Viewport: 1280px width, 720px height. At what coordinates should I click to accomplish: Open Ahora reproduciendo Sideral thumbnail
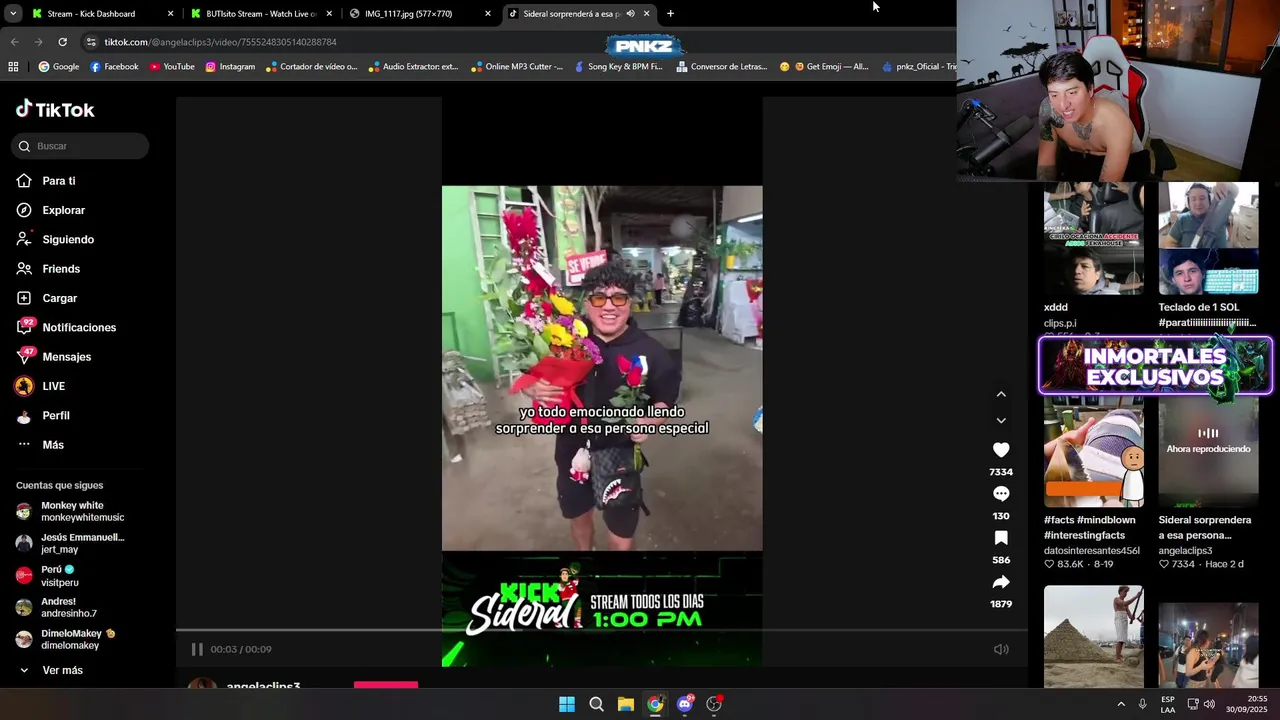pos(1208,452)
